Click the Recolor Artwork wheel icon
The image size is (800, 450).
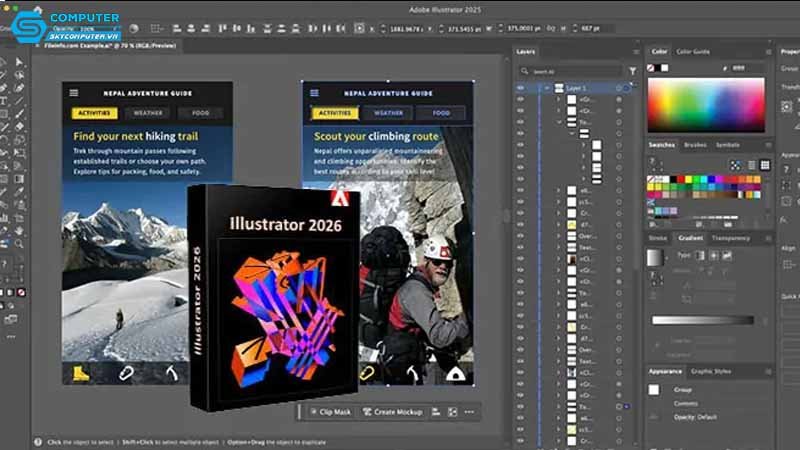pyautogui.click(x=134, y=29)
